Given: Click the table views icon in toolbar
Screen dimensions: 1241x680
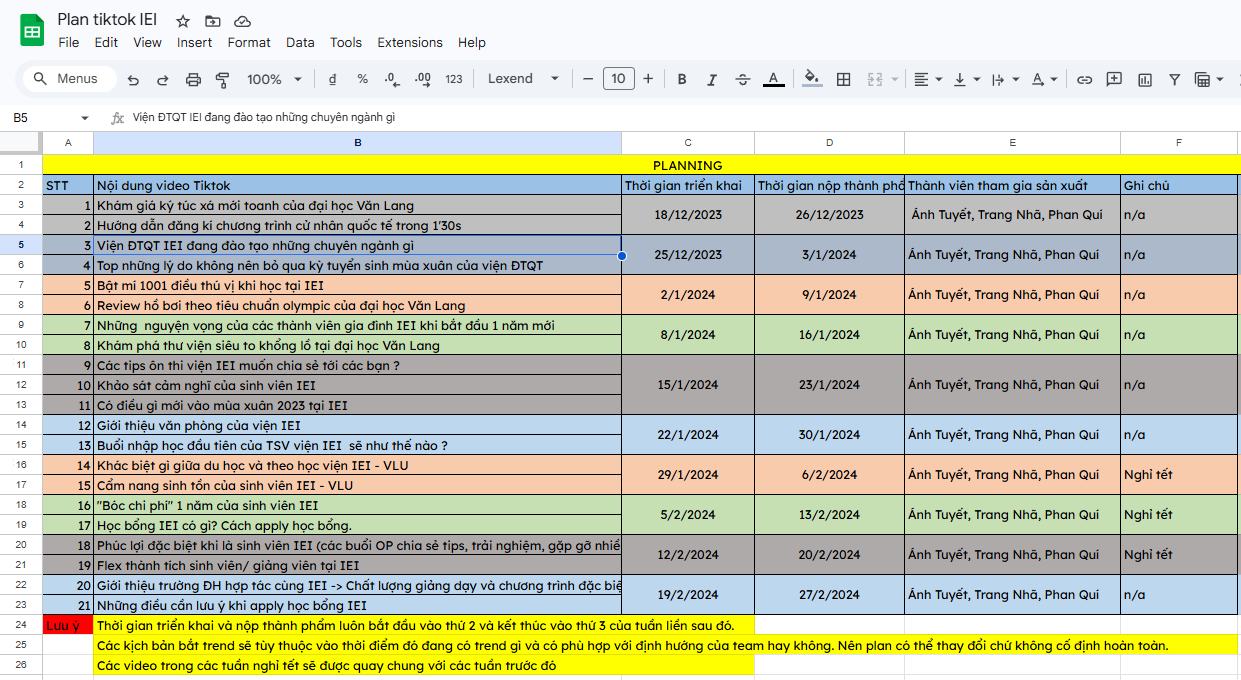Looking at the screenshot, I should tap(1202, 79).
